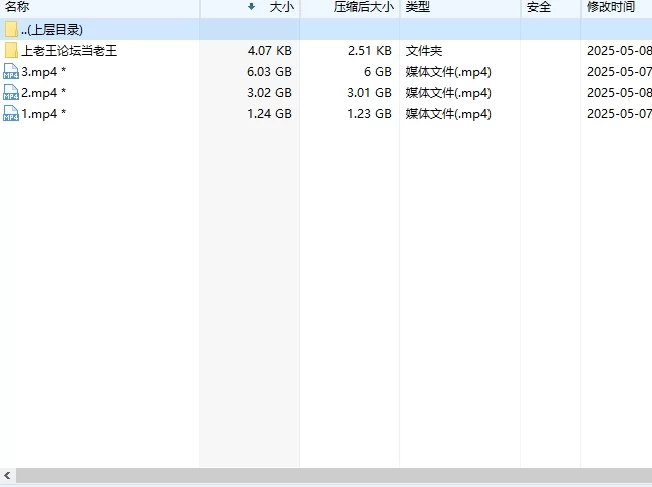This screenshot has width=652, height=487.
Task: Click the sort direction arrow in size column
Action: (251, 6)
